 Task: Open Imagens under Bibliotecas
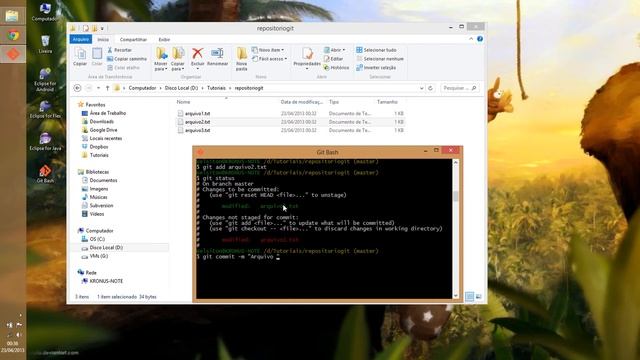tap(98, 189)
